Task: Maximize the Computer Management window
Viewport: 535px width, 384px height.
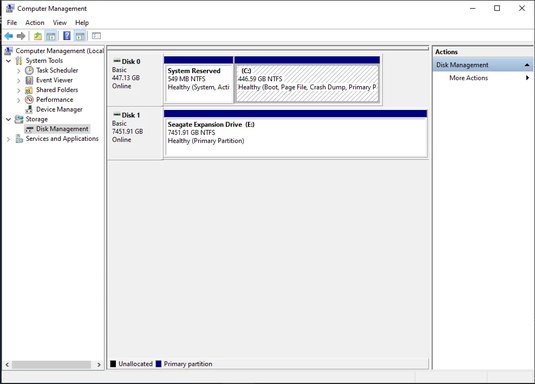Action: tap(497, 8)
